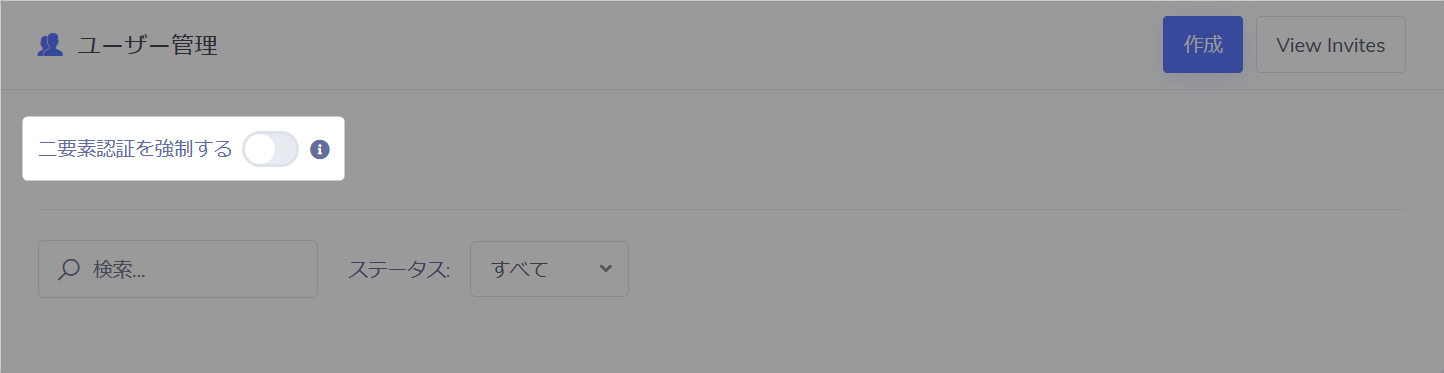Click the blue 作成 create-user button
1444x373 pixels.
(x=1203, y=45)
